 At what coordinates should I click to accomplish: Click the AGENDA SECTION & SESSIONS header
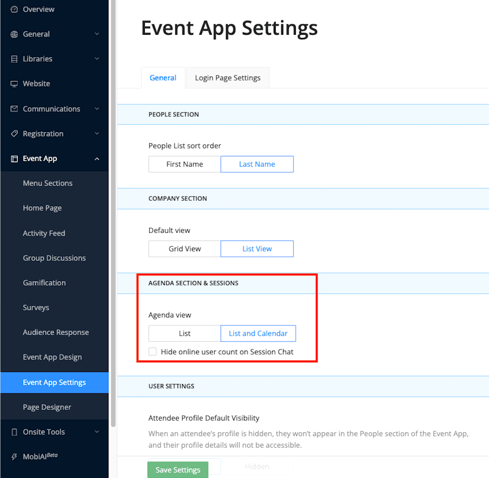click(193, 283)
